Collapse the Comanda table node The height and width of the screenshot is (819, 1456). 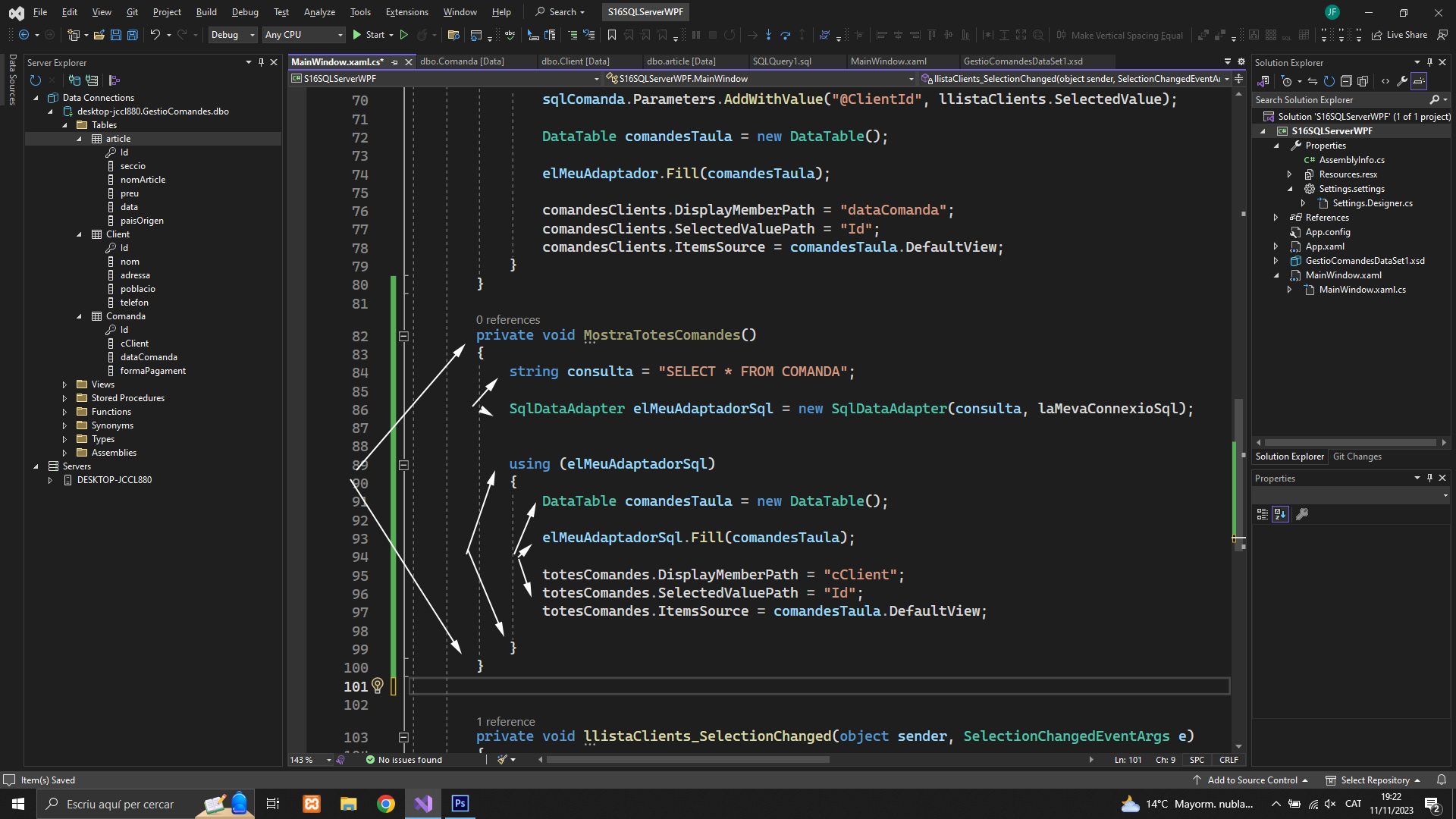click(x=79, y=316)
